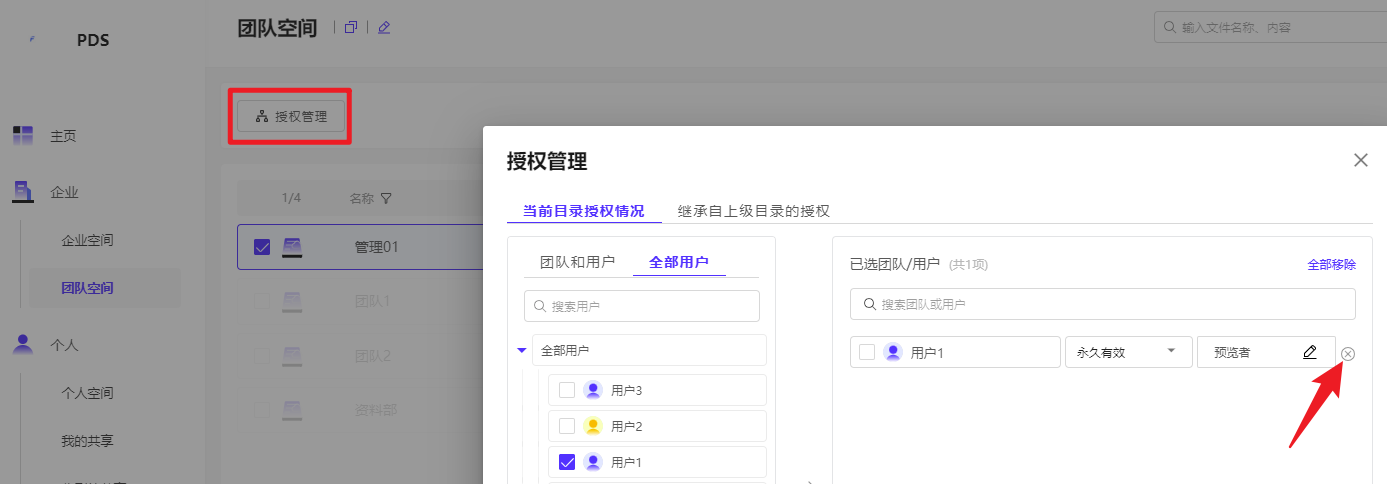
Task: Check the 用户2 checkbox in user tree
Action: point(567,426)
